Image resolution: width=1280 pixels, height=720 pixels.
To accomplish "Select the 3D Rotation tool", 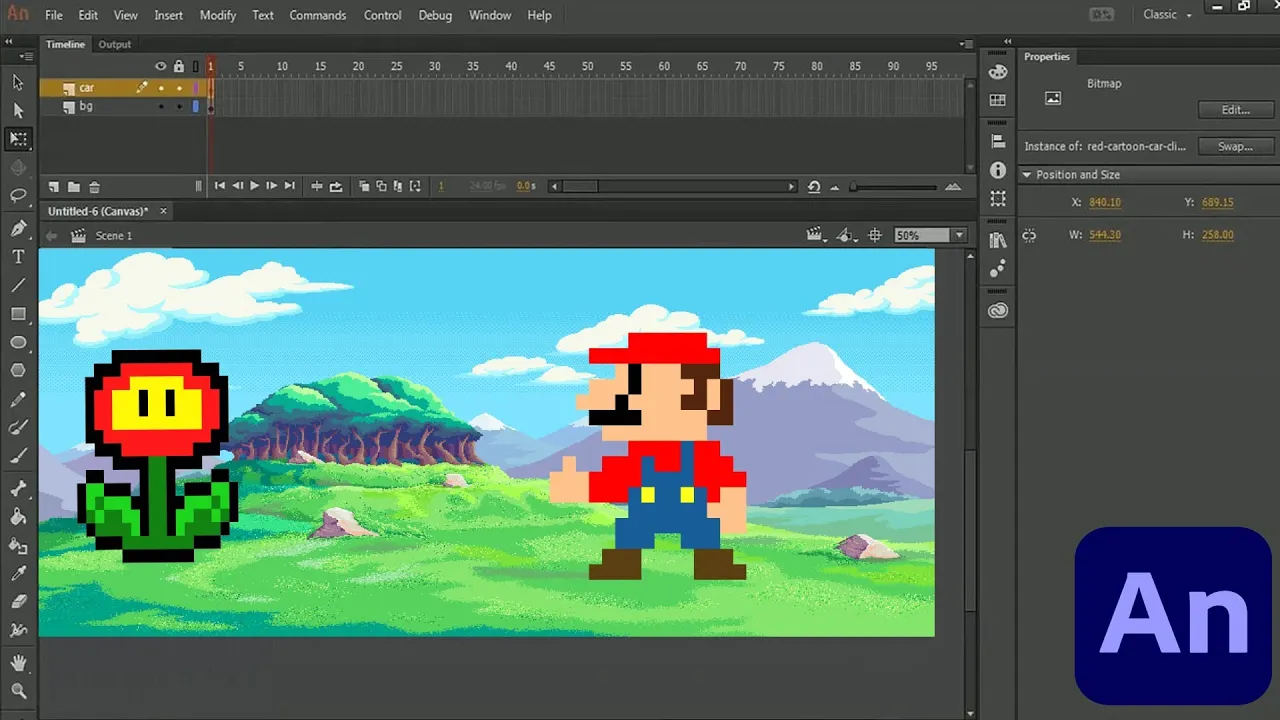I will point(18,167).
